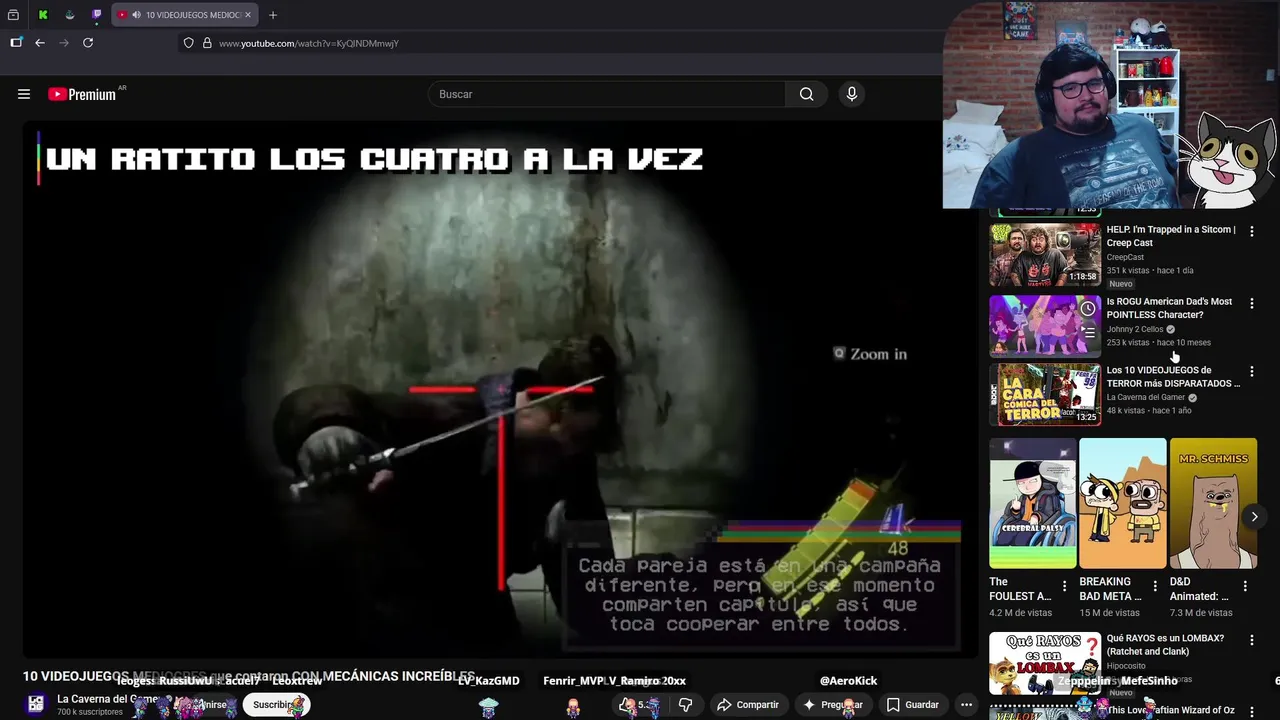Open options for VIDEOJUEGOS de TERROR video
Viewport: 1280px width, 720px height.
1251,371
